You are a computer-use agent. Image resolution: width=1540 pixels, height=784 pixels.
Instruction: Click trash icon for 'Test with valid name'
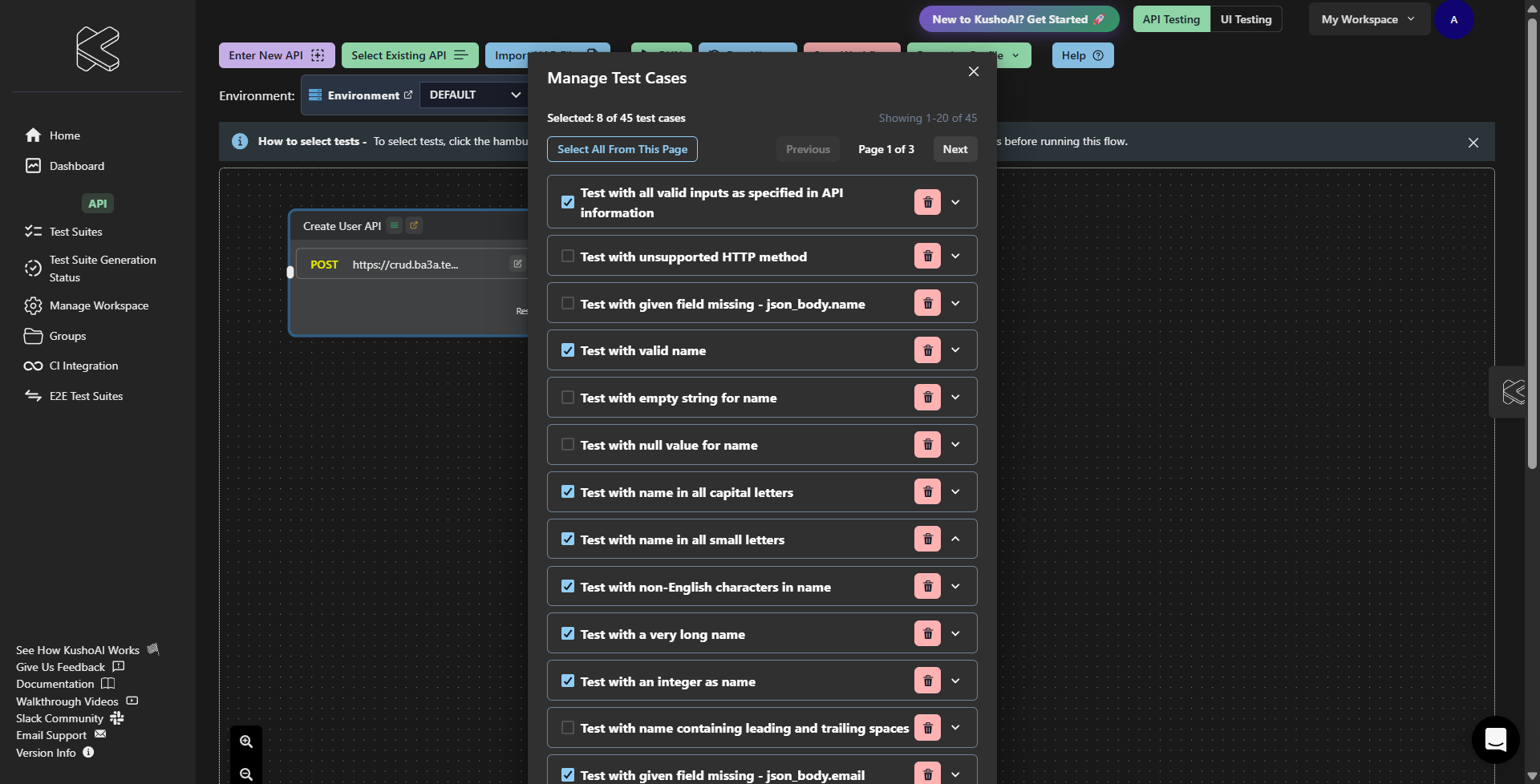[x=927, y=350]
